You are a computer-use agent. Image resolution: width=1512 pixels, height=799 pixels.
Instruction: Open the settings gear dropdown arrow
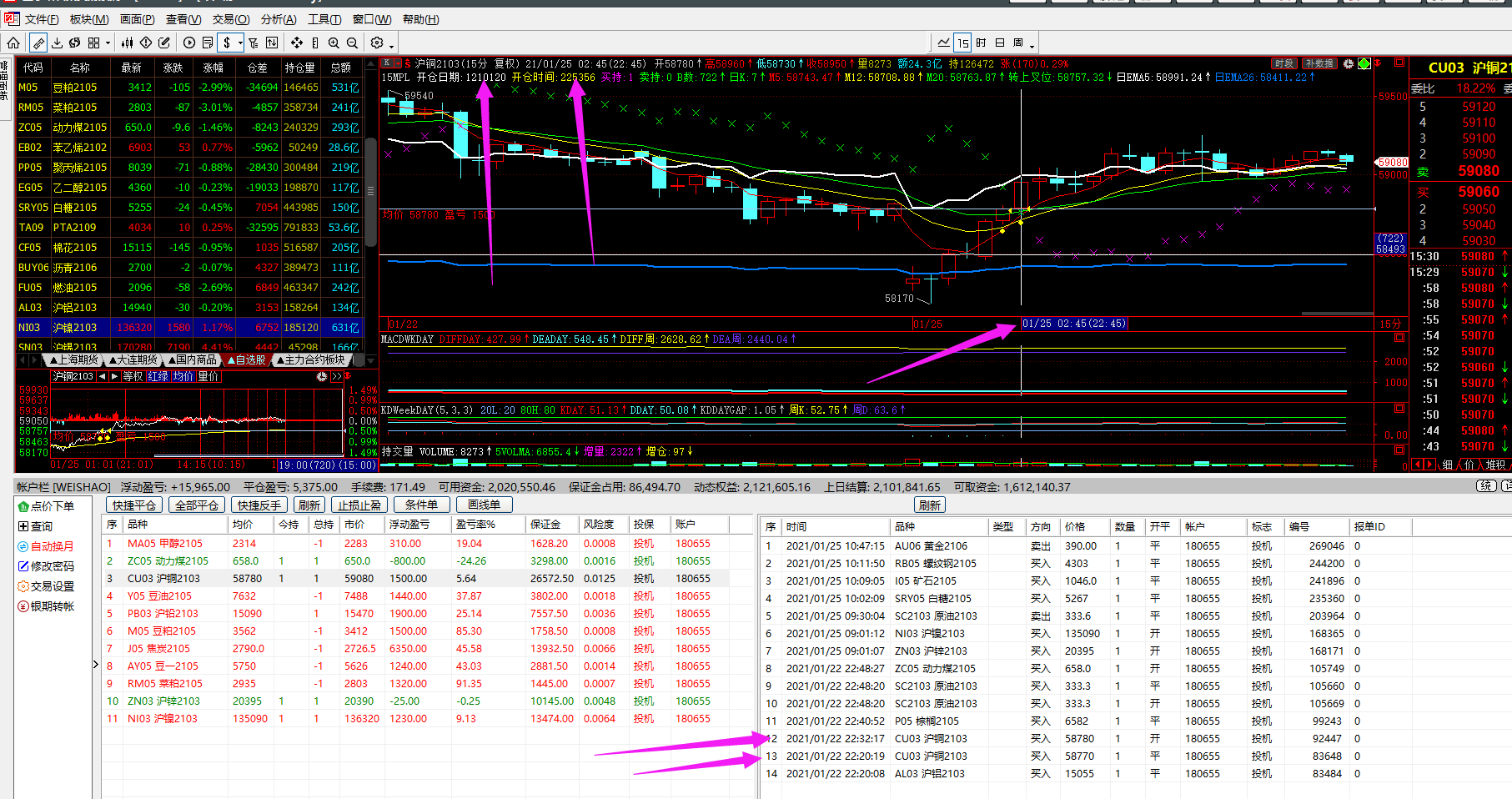391,45
